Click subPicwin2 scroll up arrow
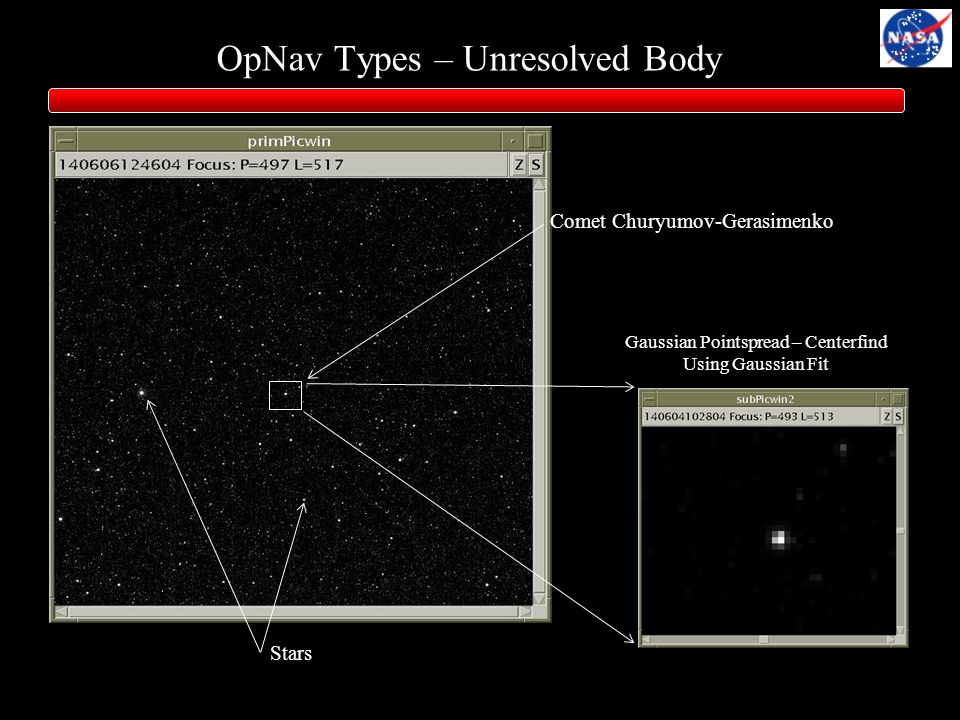Screen dimensions: 960x720 pos(900,431)
